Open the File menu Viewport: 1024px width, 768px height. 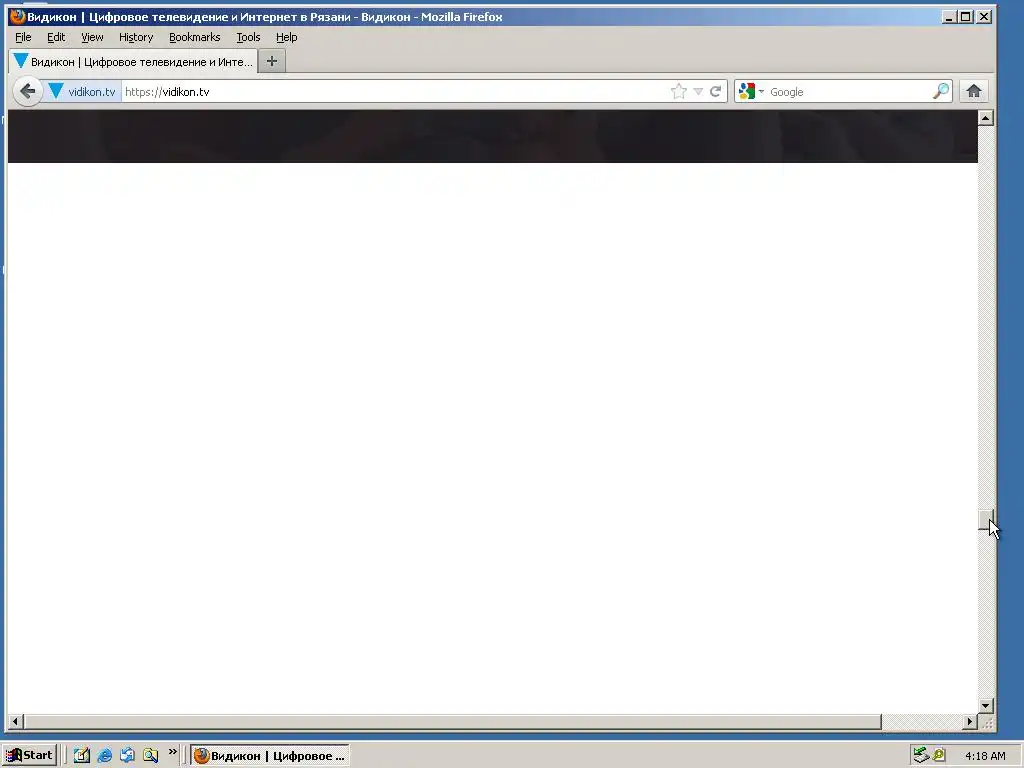[x=24, y=37]
